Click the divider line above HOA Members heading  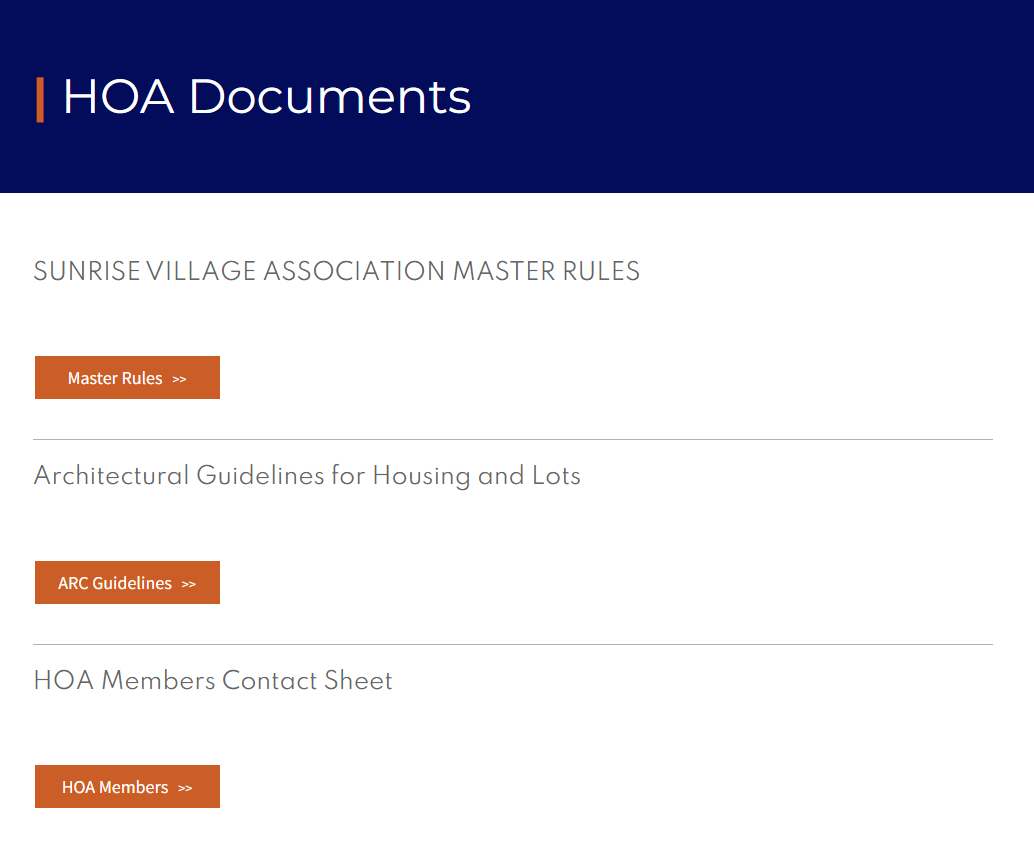coord(513,640)
